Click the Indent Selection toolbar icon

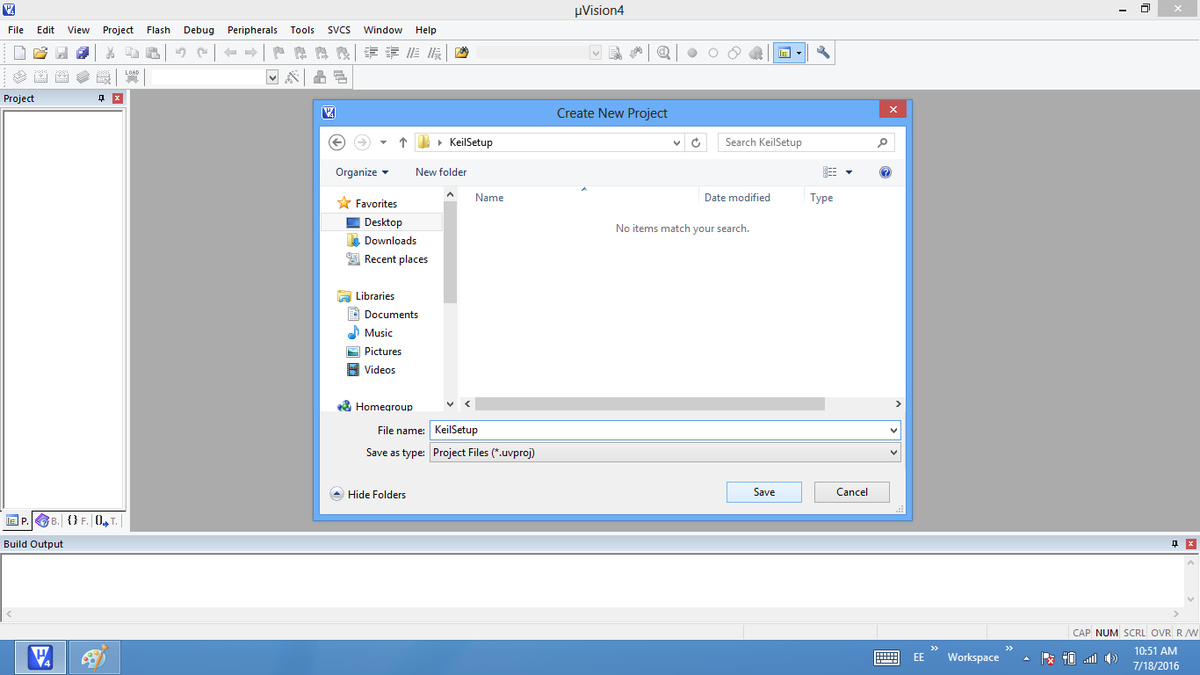[x=371, y=53]
